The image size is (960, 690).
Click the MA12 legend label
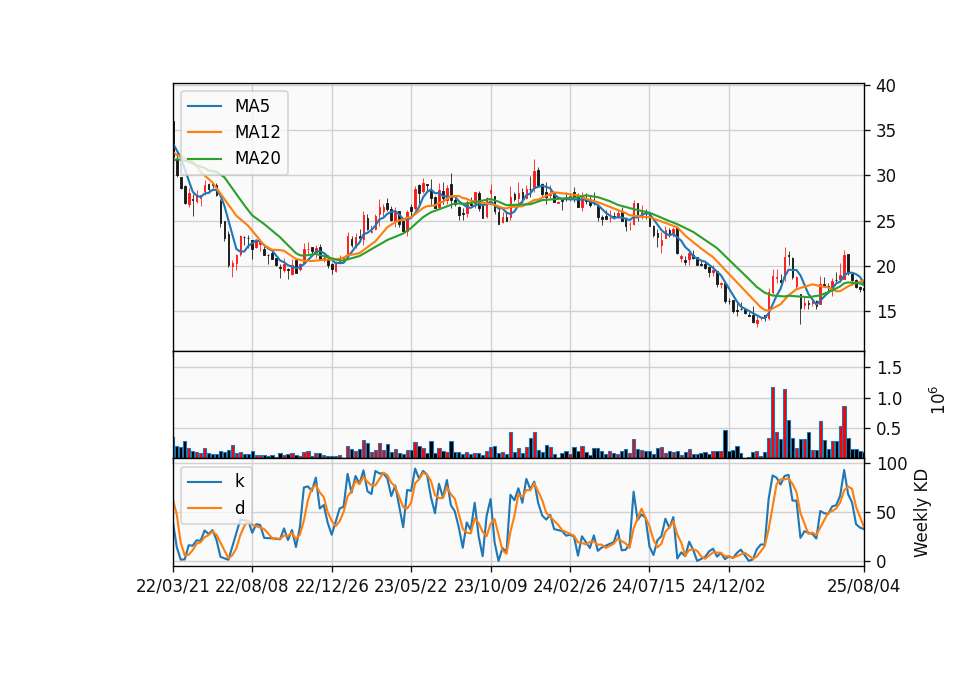coord(257,132)
